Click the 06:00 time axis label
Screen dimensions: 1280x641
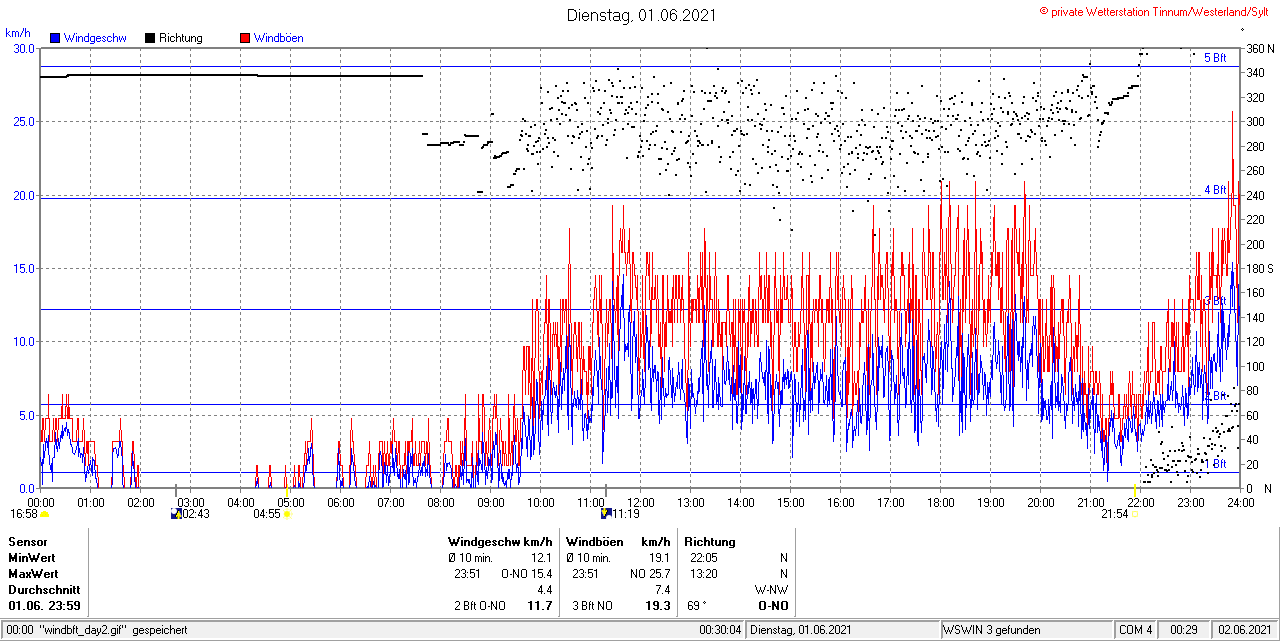tap(341, 502)
